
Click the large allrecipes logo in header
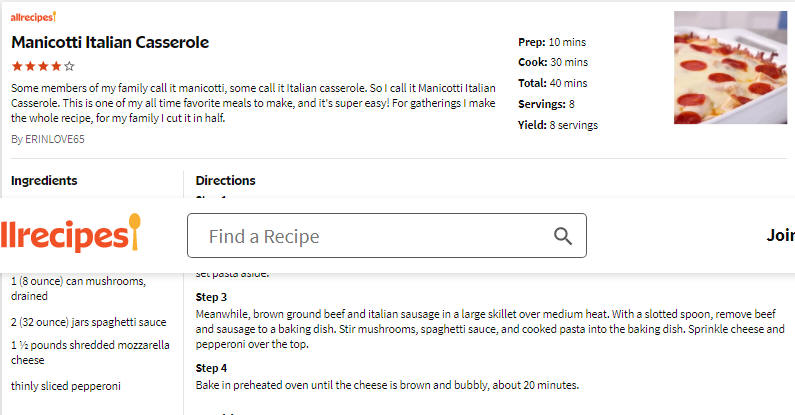[70, 233]
